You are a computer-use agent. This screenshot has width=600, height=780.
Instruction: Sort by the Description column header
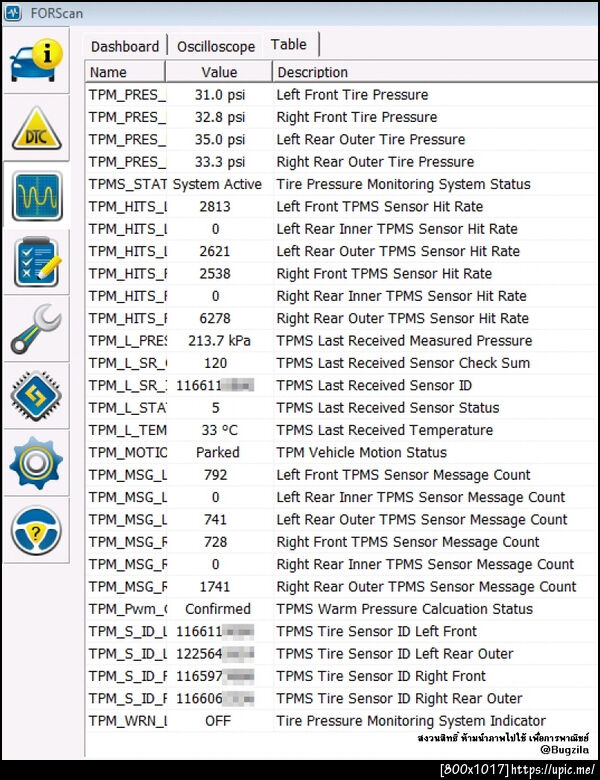click(435, 72)
